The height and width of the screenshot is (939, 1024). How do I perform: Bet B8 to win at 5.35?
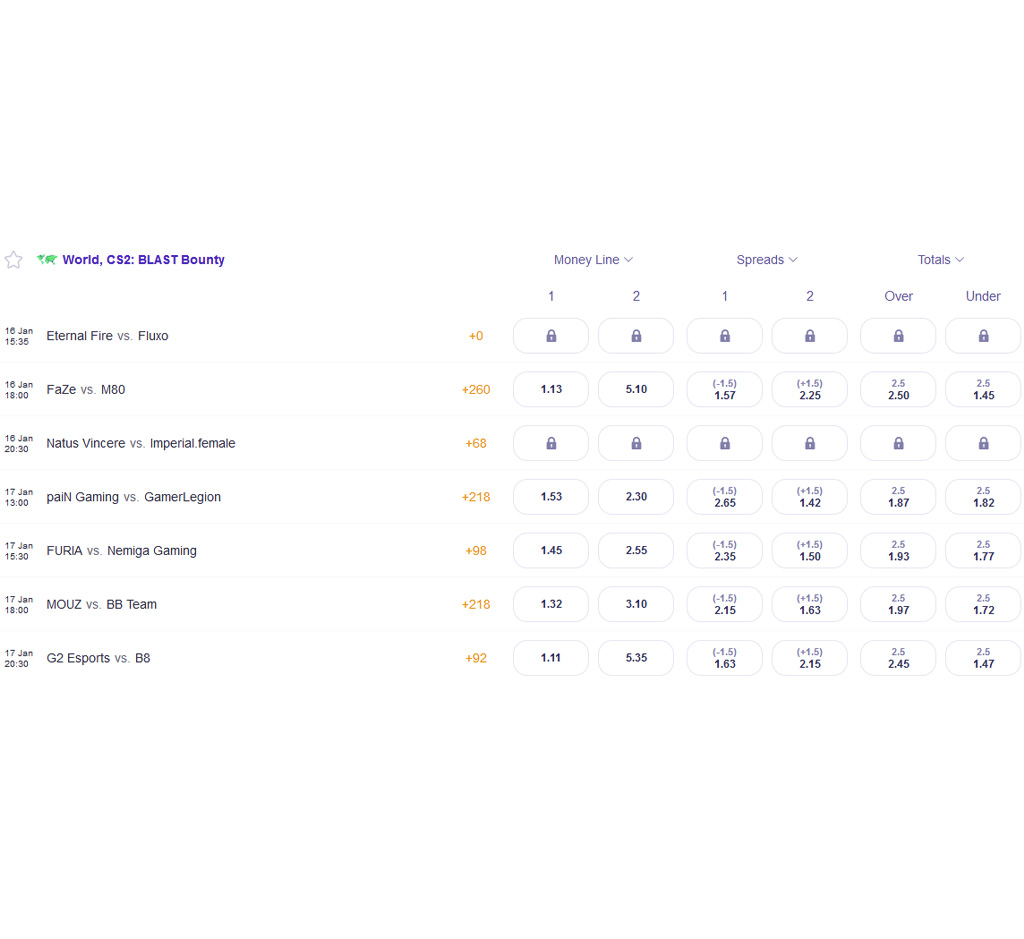[x=635, y=658]
